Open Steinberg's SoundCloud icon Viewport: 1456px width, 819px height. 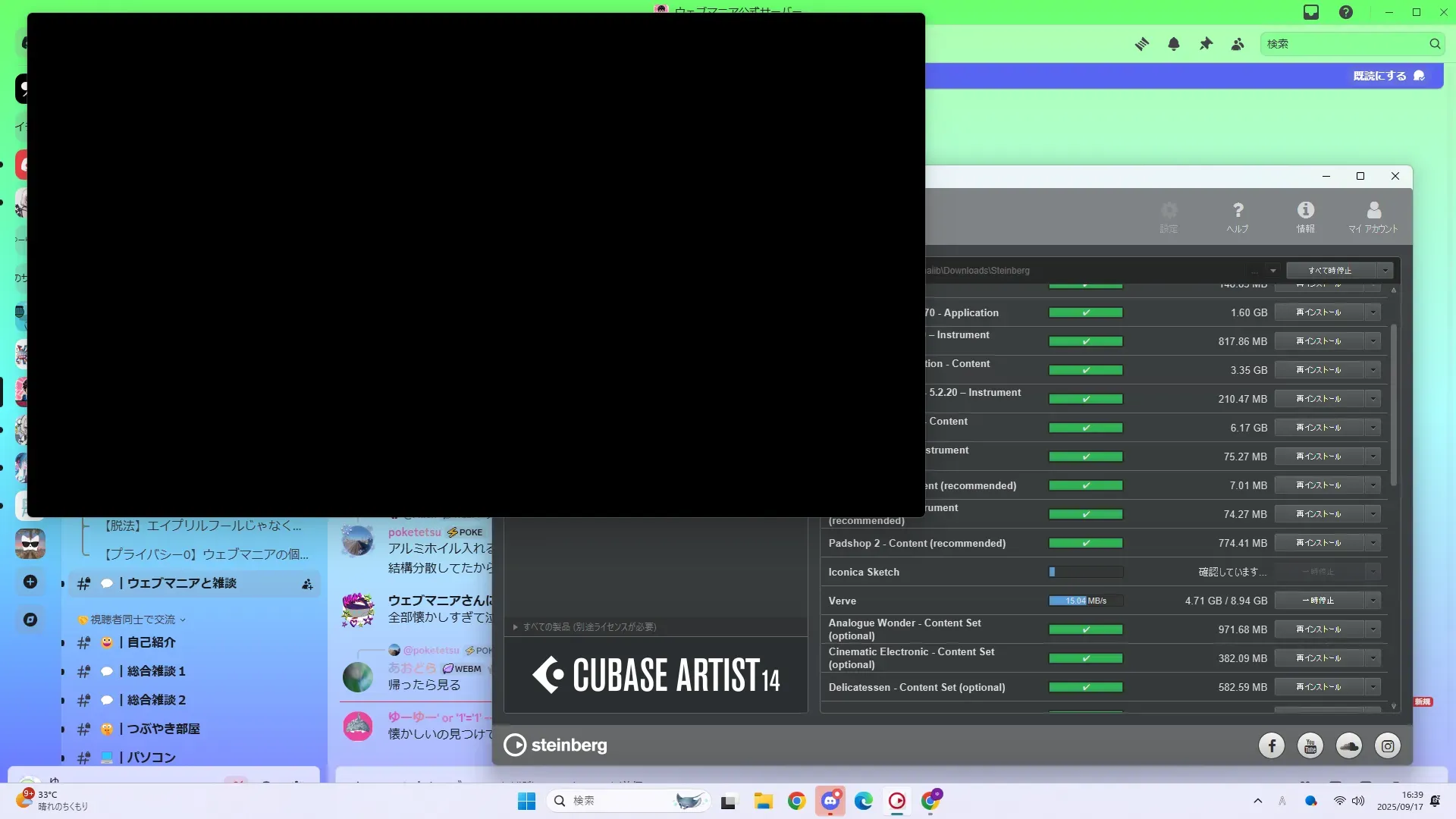1349,746
